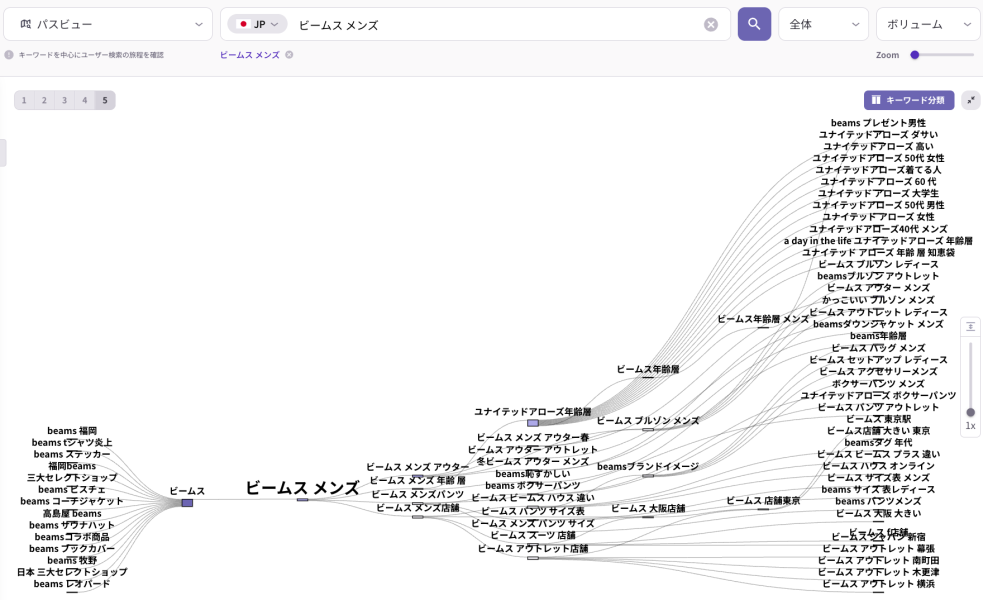This screenshot has height=600, width=983.
Task: Click the ビームス メンズ keyword link
Action: click(x=250, y=55)
